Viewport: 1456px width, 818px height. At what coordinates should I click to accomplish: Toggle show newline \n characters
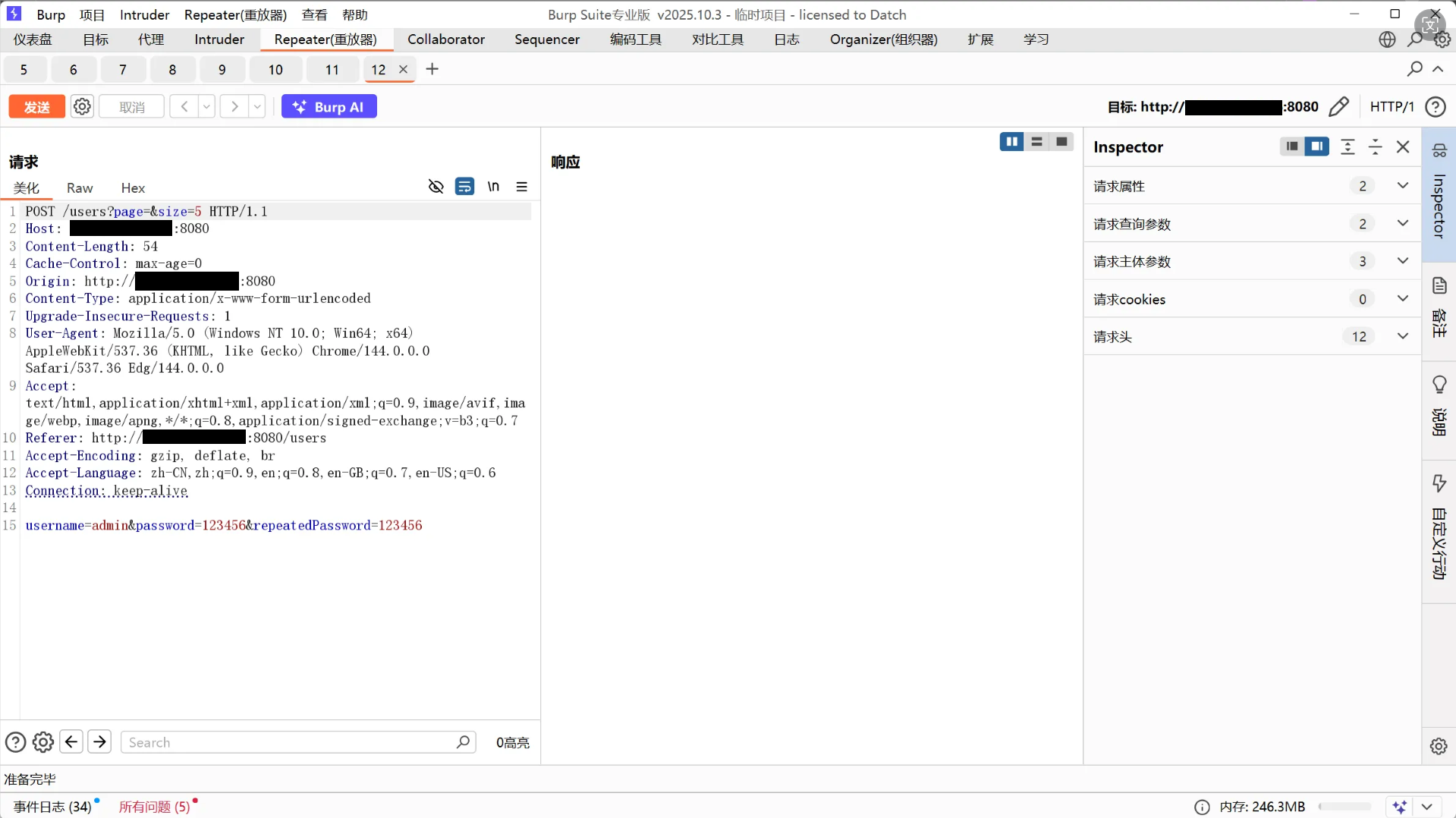click(x=493, y=187)
